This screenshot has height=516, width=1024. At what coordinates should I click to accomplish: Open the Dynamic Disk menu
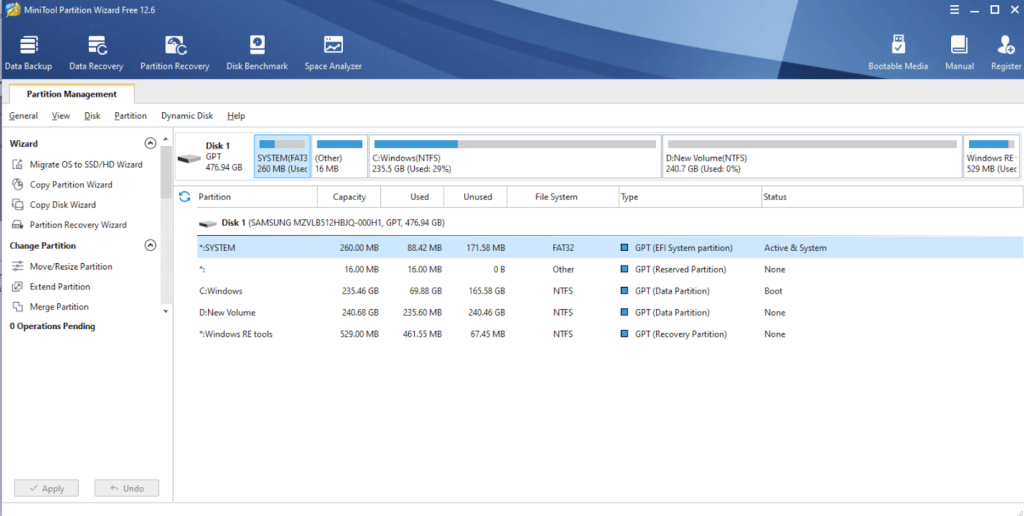187,116
